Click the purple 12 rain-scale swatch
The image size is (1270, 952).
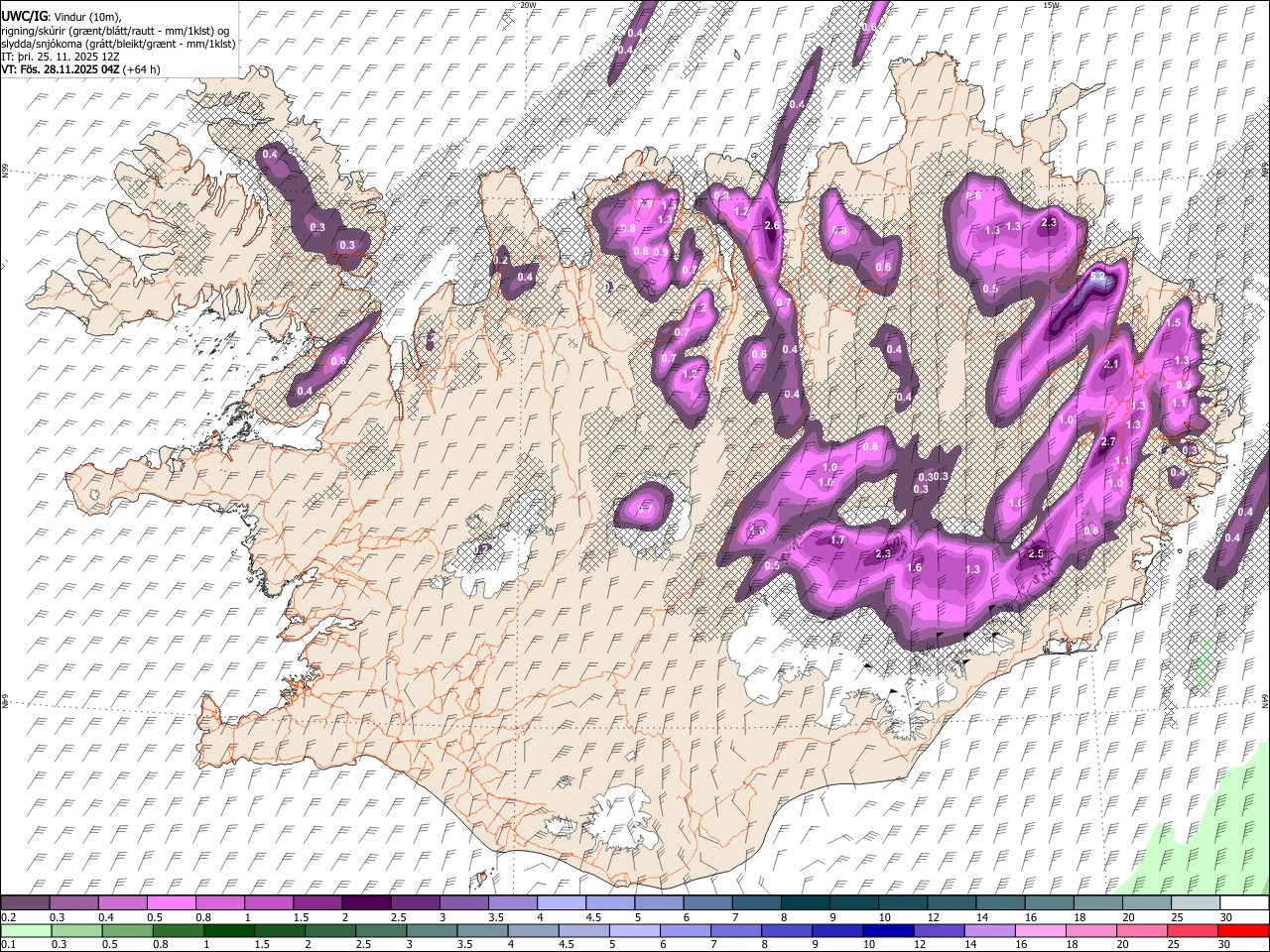[939, 931]
